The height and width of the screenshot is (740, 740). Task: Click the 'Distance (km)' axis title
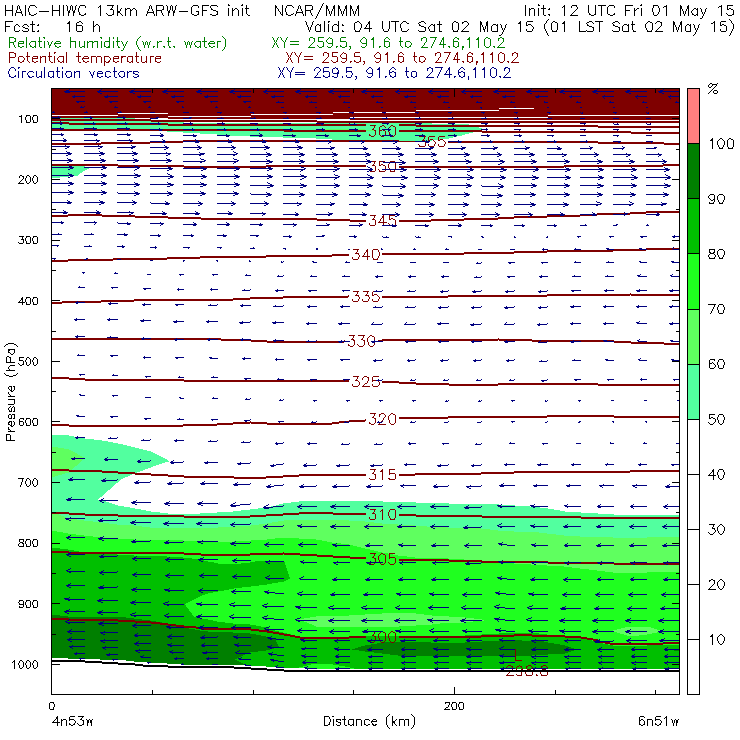(369, 721)
